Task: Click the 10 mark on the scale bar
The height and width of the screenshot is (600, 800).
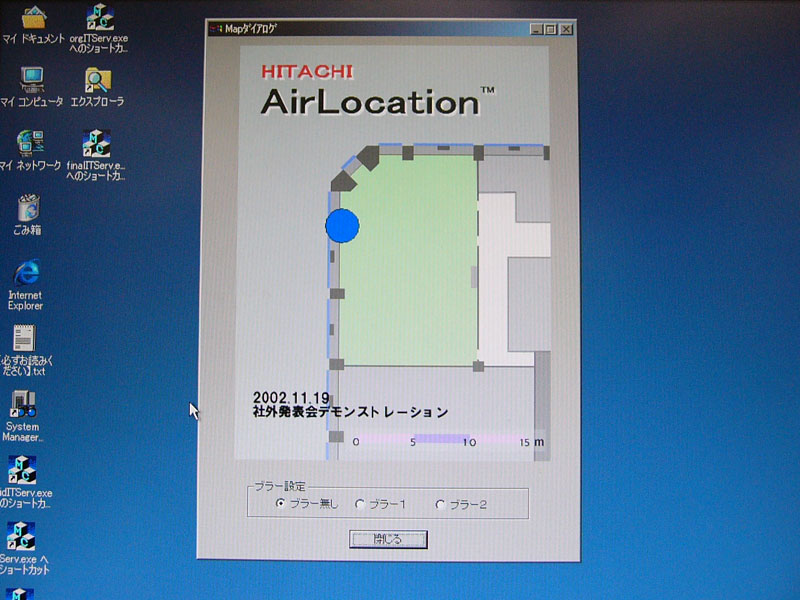Action: click(x=469, y=442)
